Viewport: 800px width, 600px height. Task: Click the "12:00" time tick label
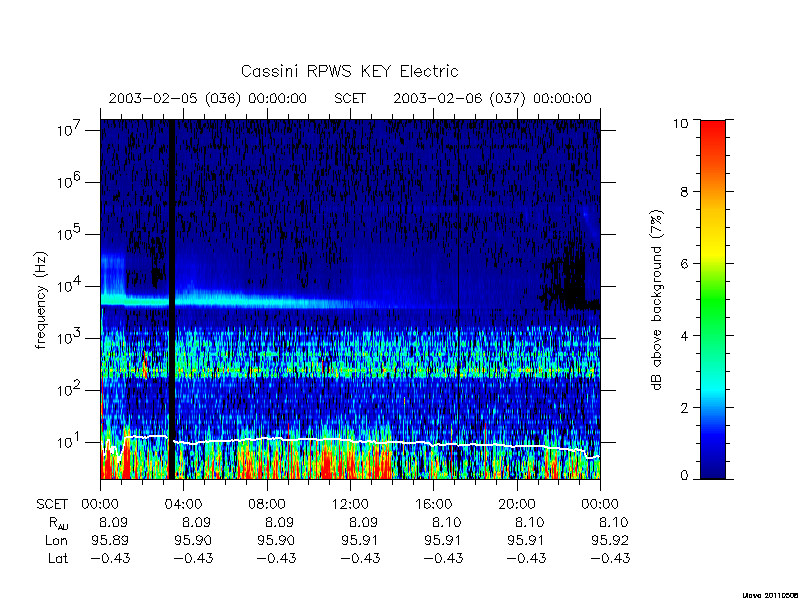point(350,504)
